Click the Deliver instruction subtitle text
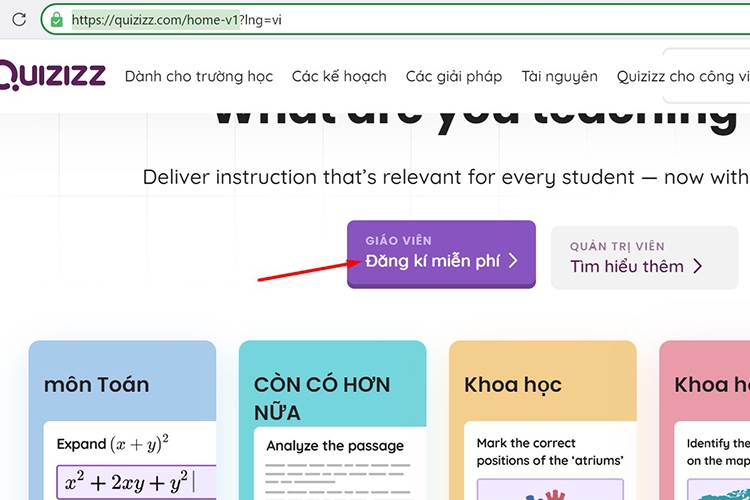750x500 pixels. (446, 178)
